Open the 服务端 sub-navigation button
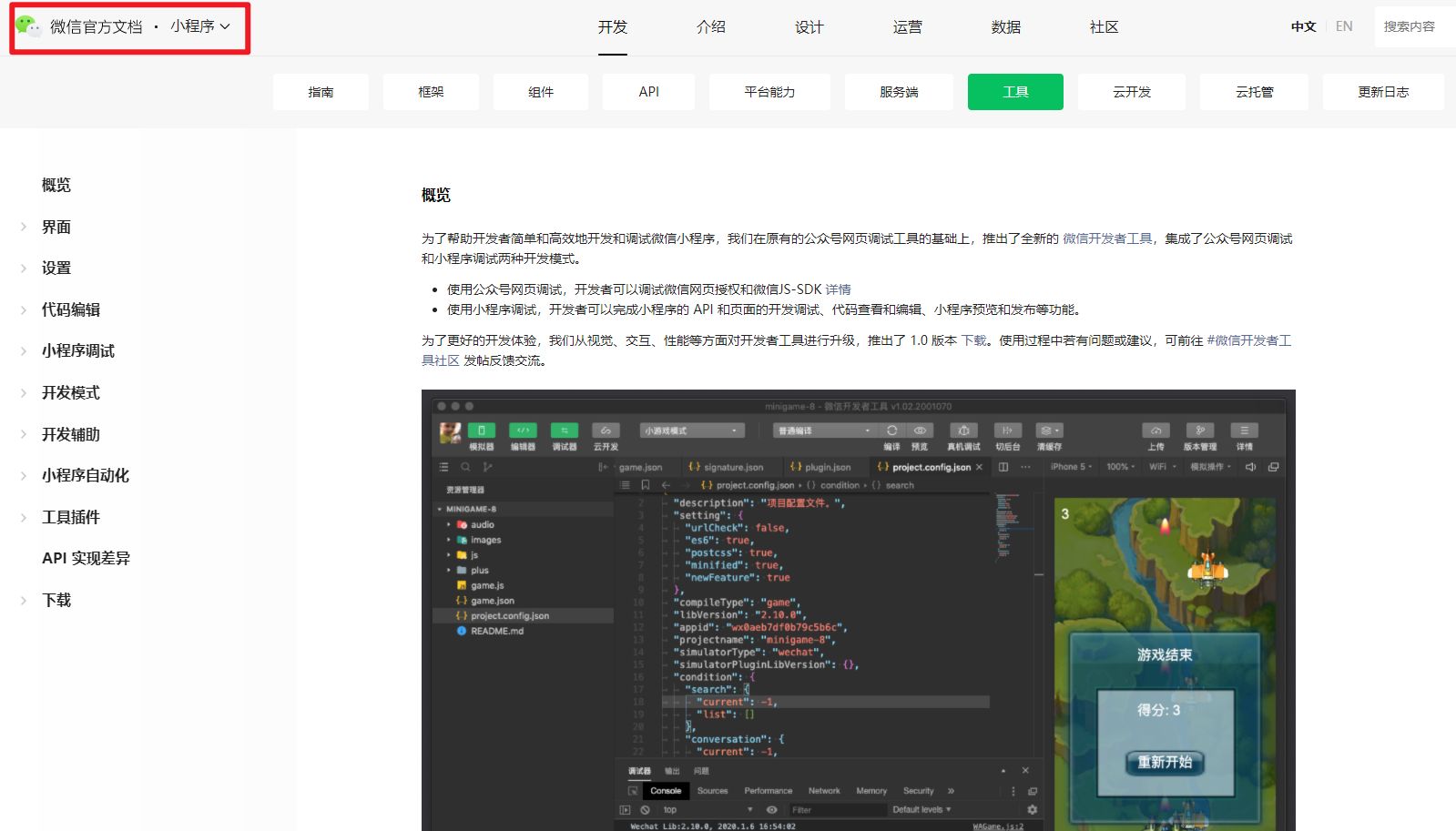The height and width of the screenshot is (831, 1456). (x=899, y=92)
